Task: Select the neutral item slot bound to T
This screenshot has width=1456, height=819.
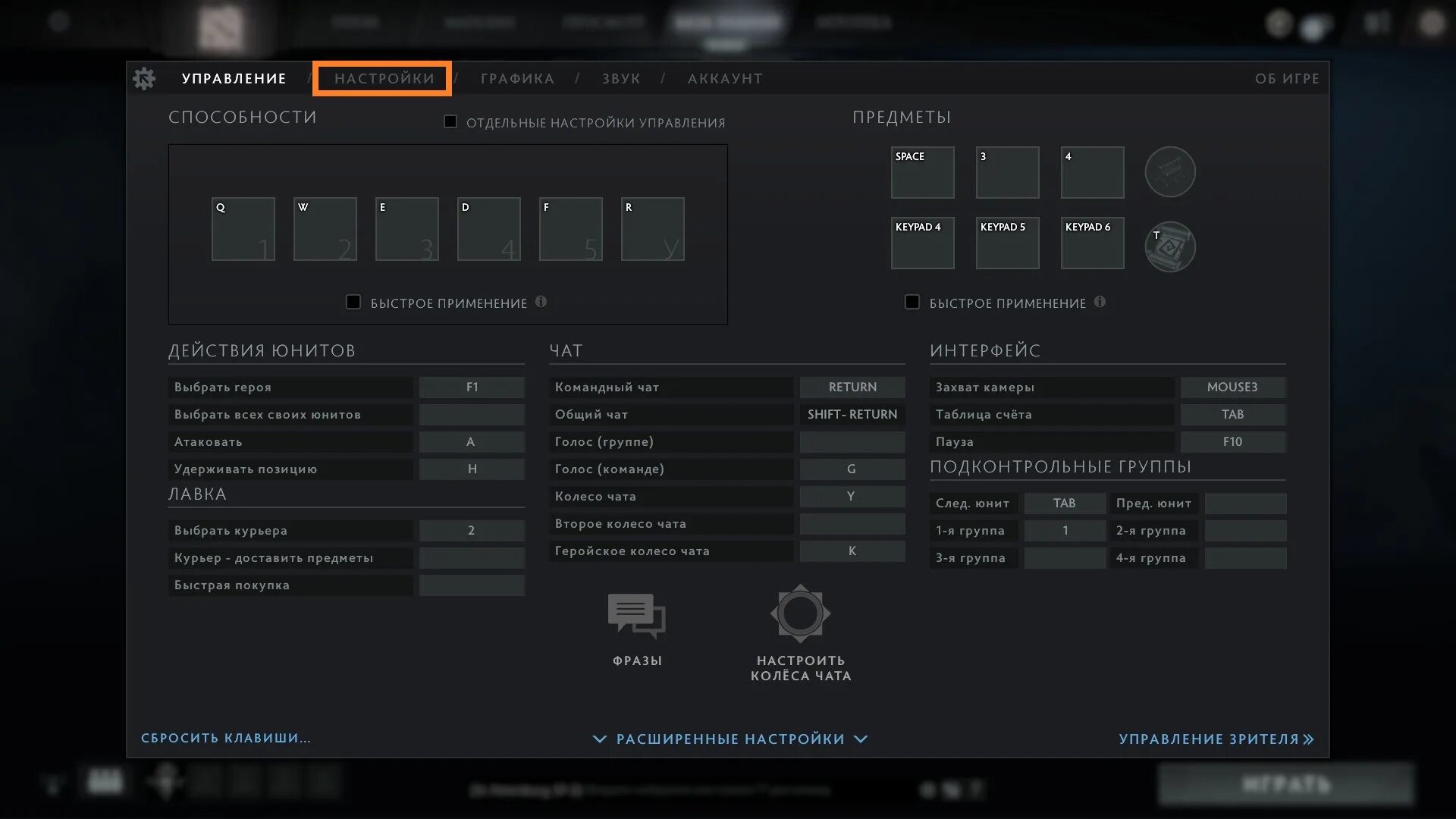Action: 1169,246
